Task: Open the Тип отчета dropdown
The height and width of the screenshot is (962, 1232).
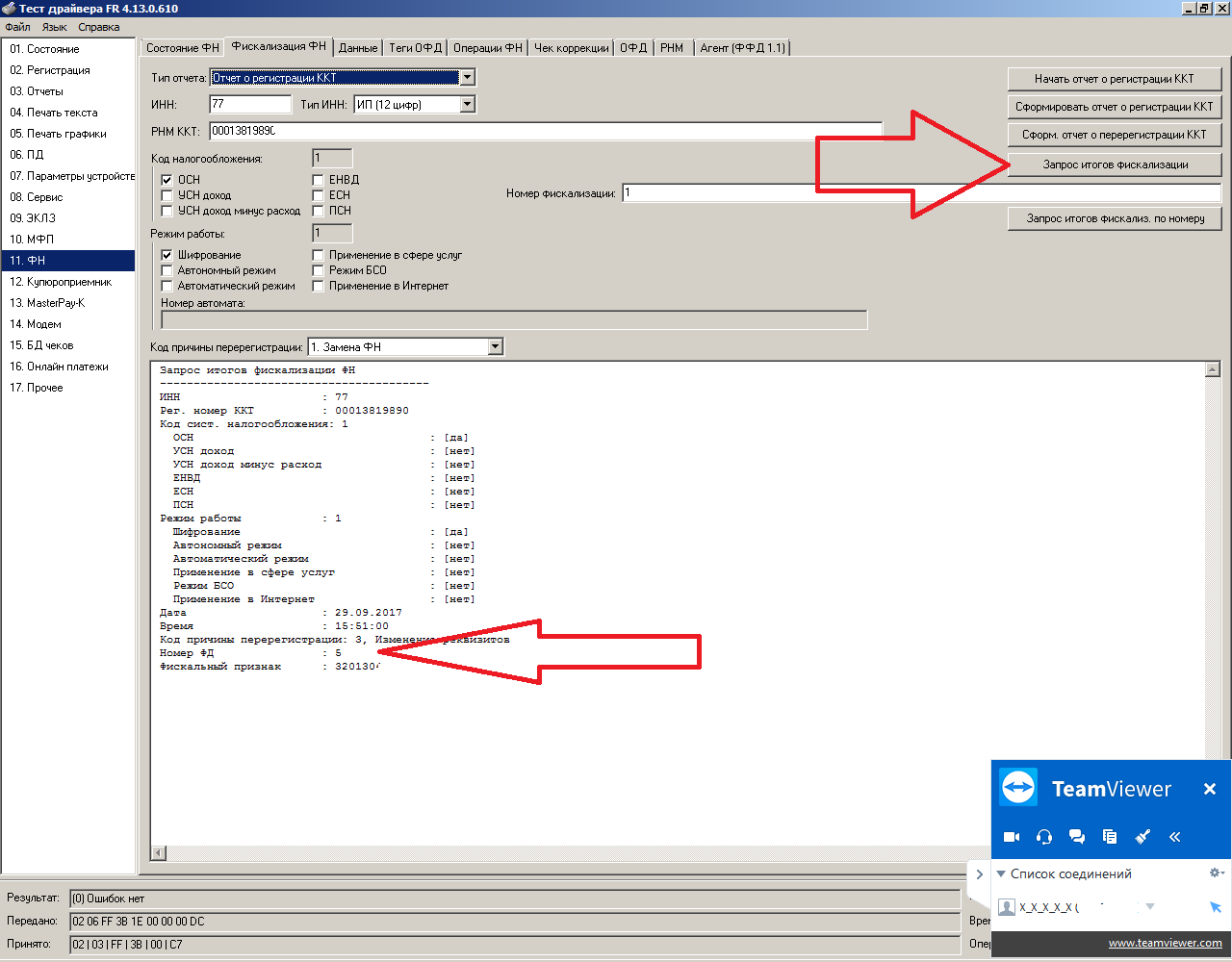Action: pos(467,78)
